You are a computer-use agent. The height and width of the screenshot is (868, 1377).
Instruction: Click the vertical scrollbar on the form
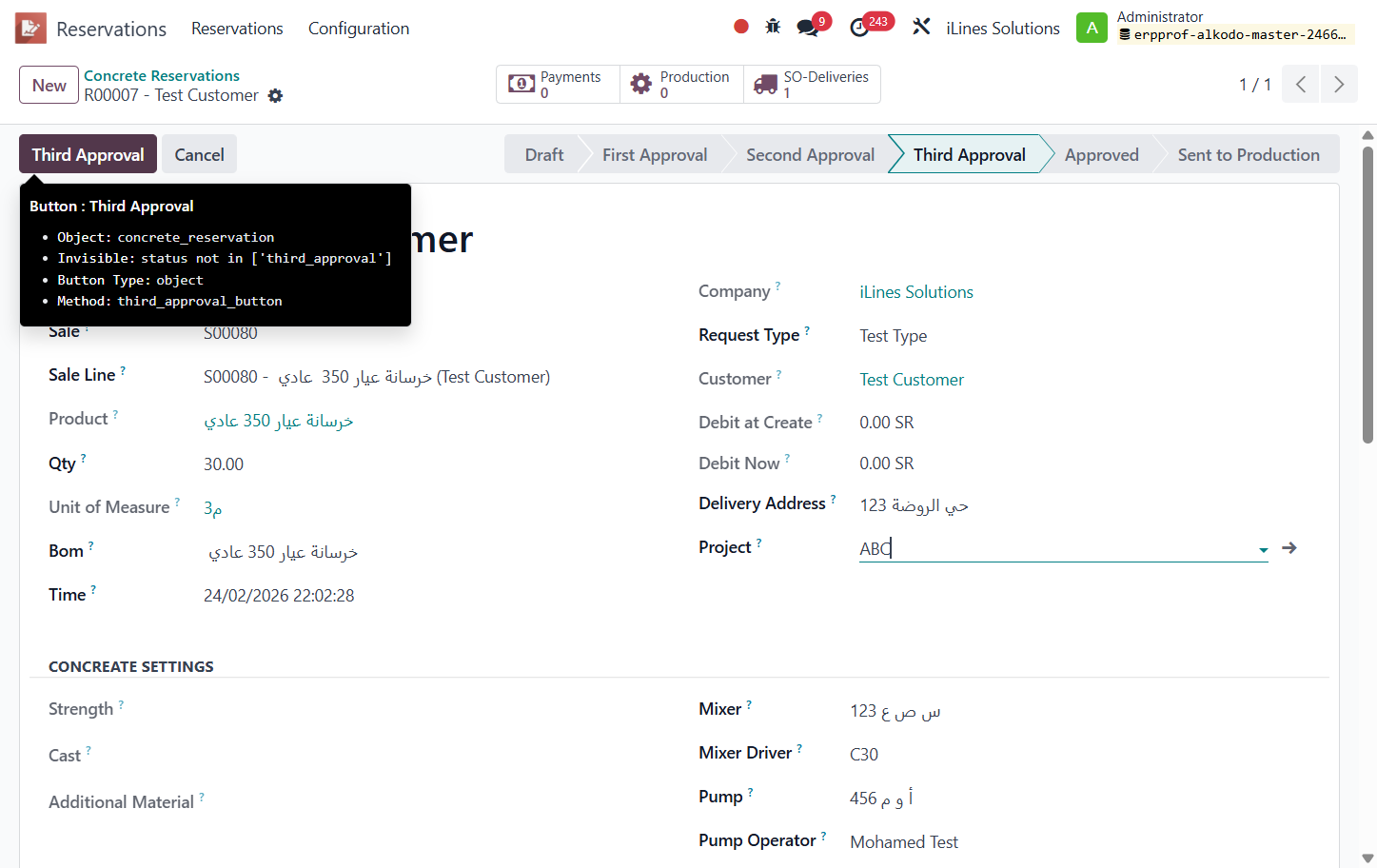tap(1367, 295)
